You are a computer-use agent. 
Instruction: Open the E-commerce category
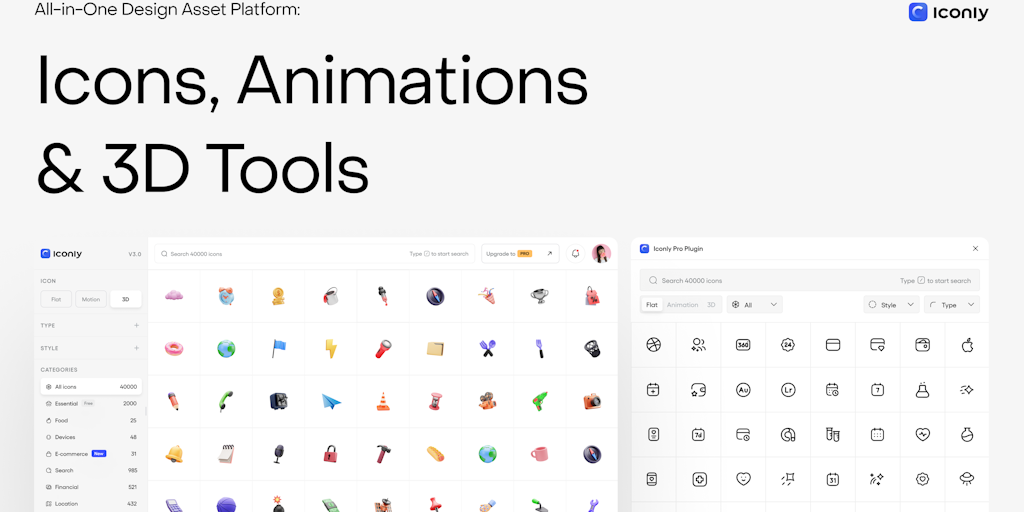coord(91,453)
